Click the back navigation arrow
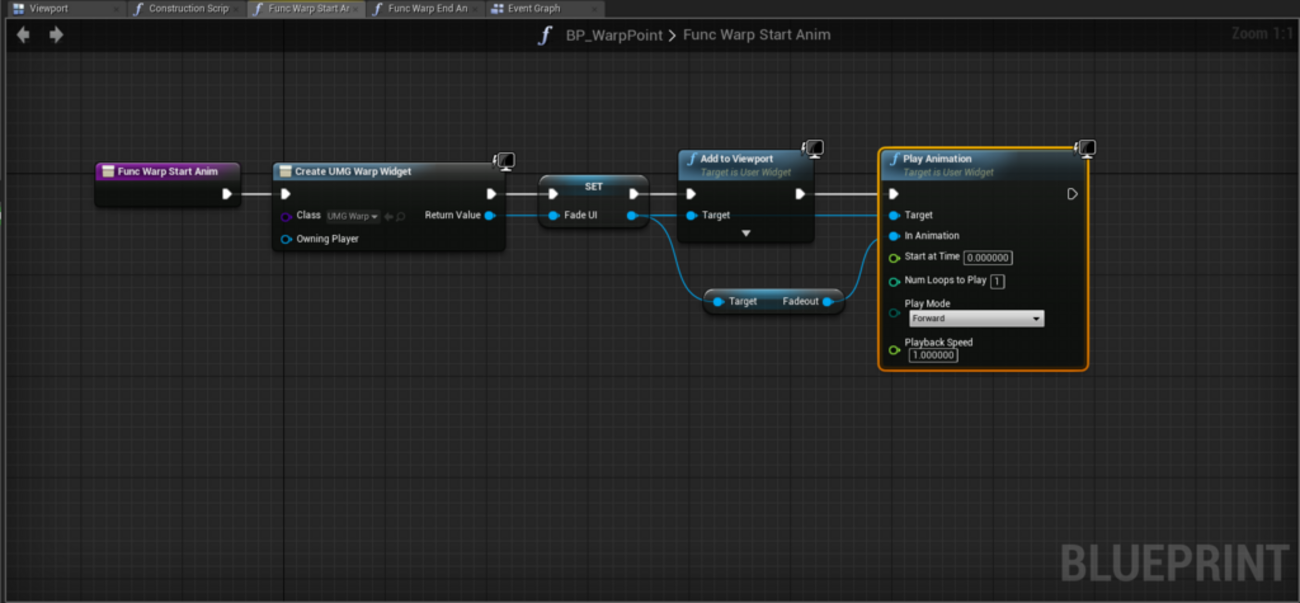1300x603 pixels. [x=23, y=35]
